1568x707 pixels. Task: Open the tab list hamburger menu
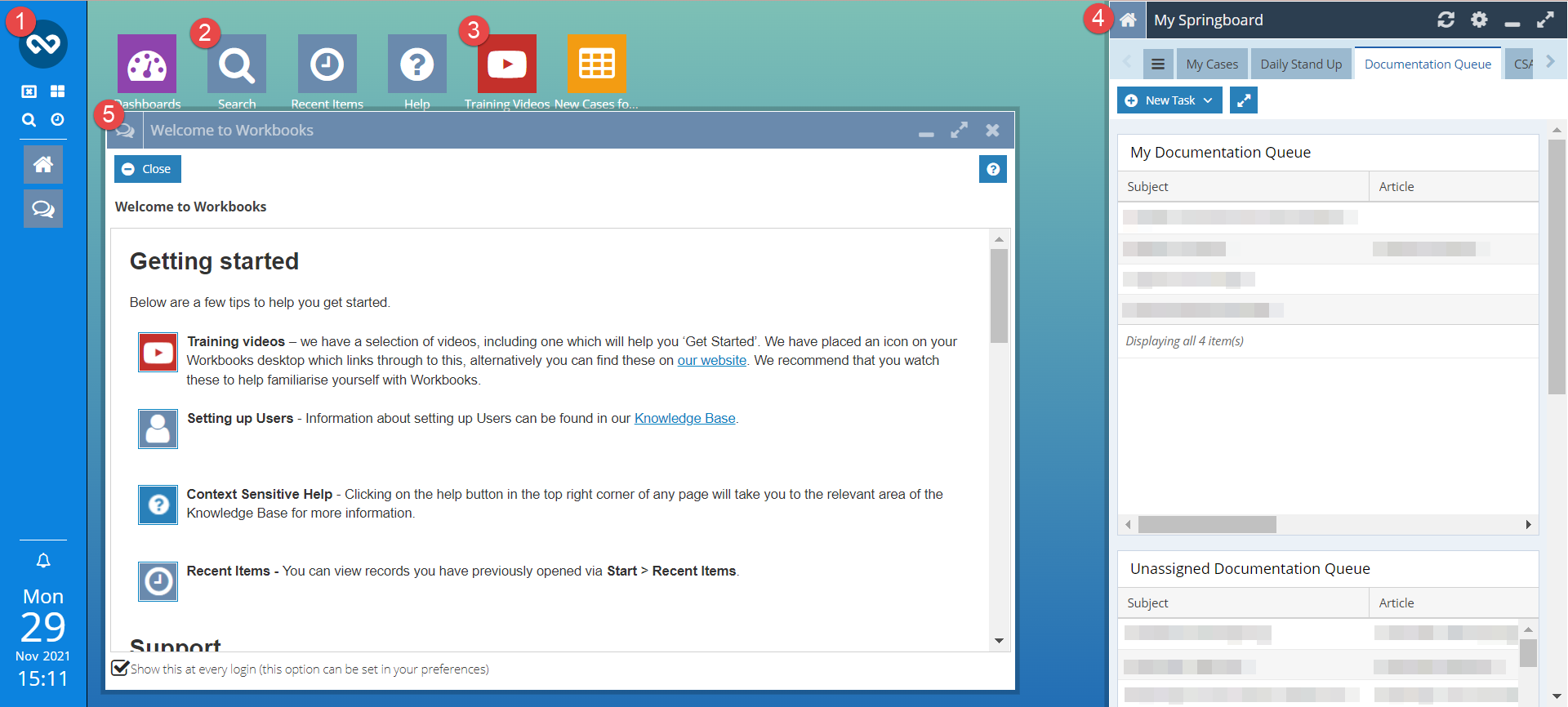pos(1157,64)
